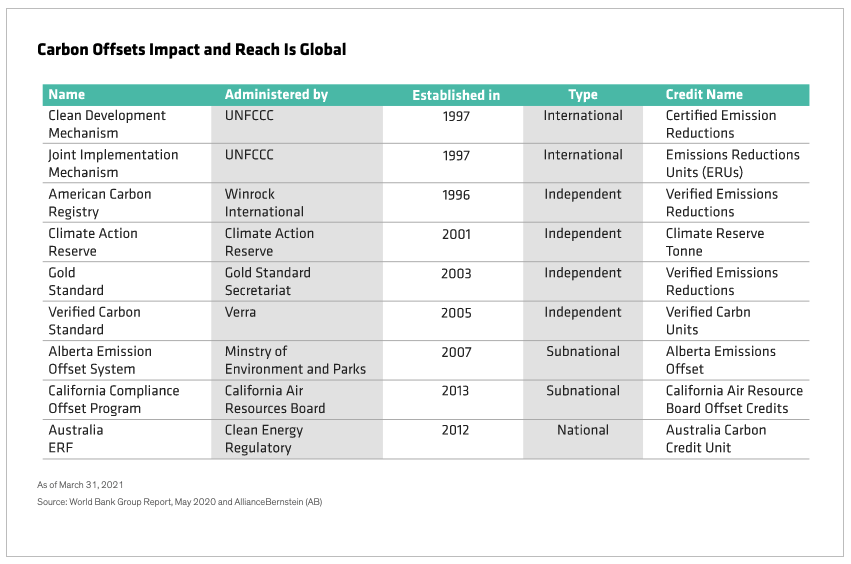Click the 'Name' column header

[x=67, y=94]
